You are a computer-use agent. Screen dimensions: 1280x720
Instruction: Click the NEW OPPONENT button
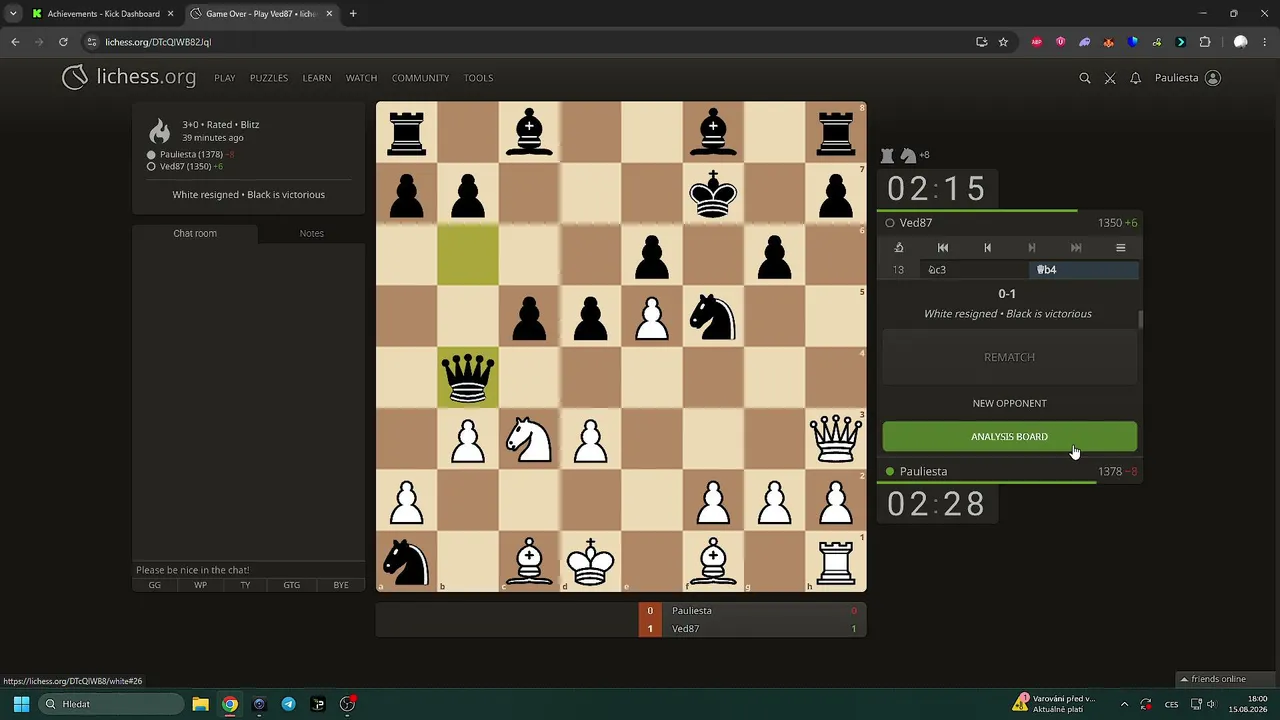point(1010,403)
